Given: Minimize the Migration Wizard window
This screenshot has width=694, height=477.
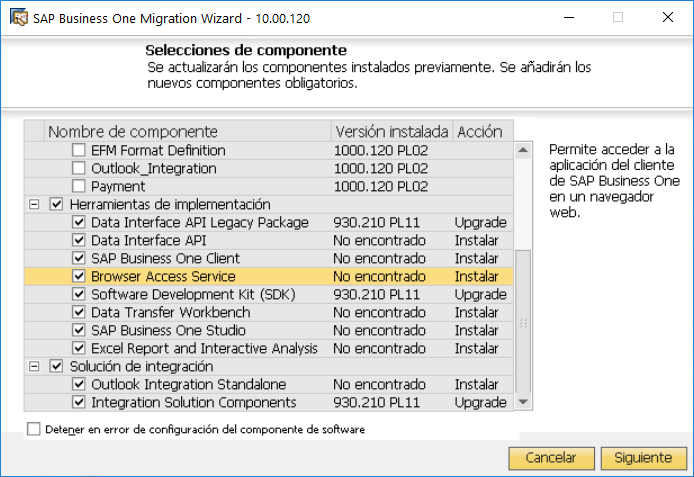Looking at the screenshot, I should (x=569, y=18).
